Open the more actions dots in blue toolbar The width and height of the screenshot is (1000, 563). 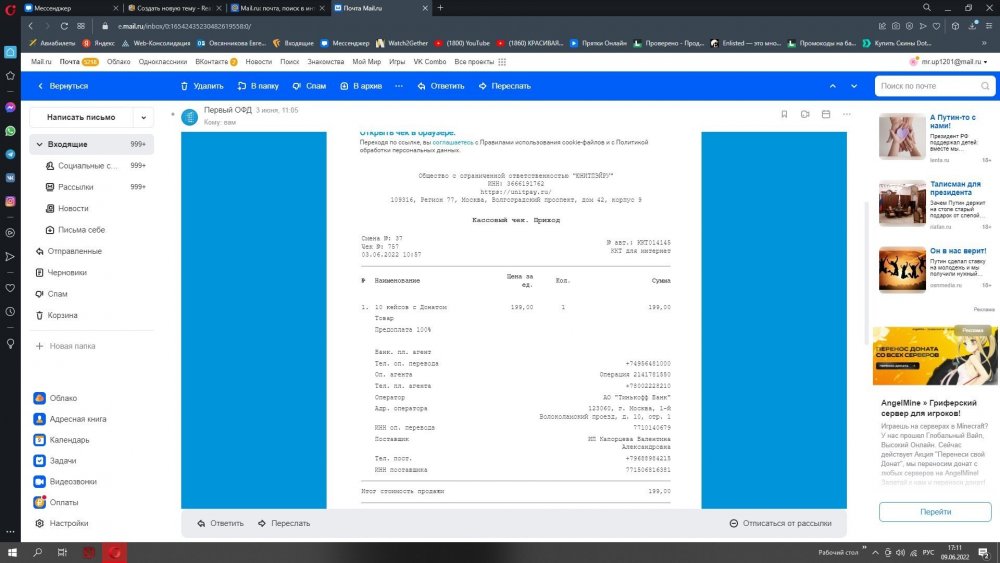(x=399, y=86)
